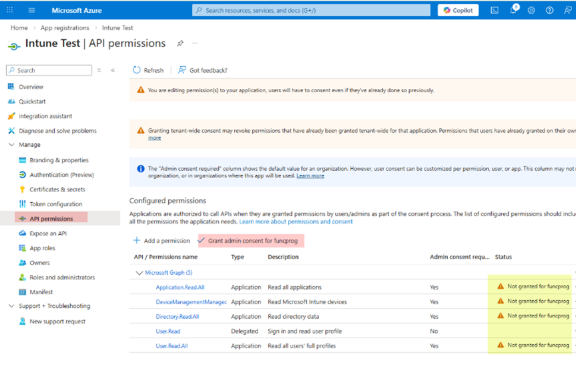The width and height of the screenshot is (576, 370).
Task: Open the help question mark icon
Action: tap(550, 10)
